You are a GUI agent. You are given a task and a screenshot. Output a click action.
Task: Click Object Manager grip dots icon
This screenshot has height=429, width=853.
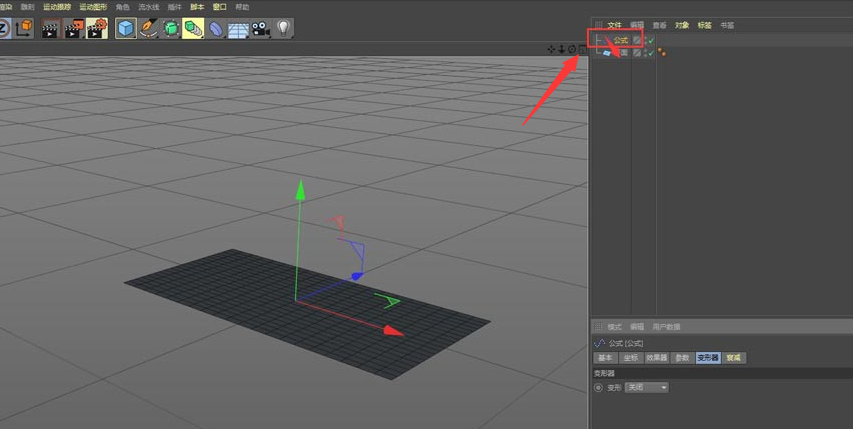[x=598, y=25]
